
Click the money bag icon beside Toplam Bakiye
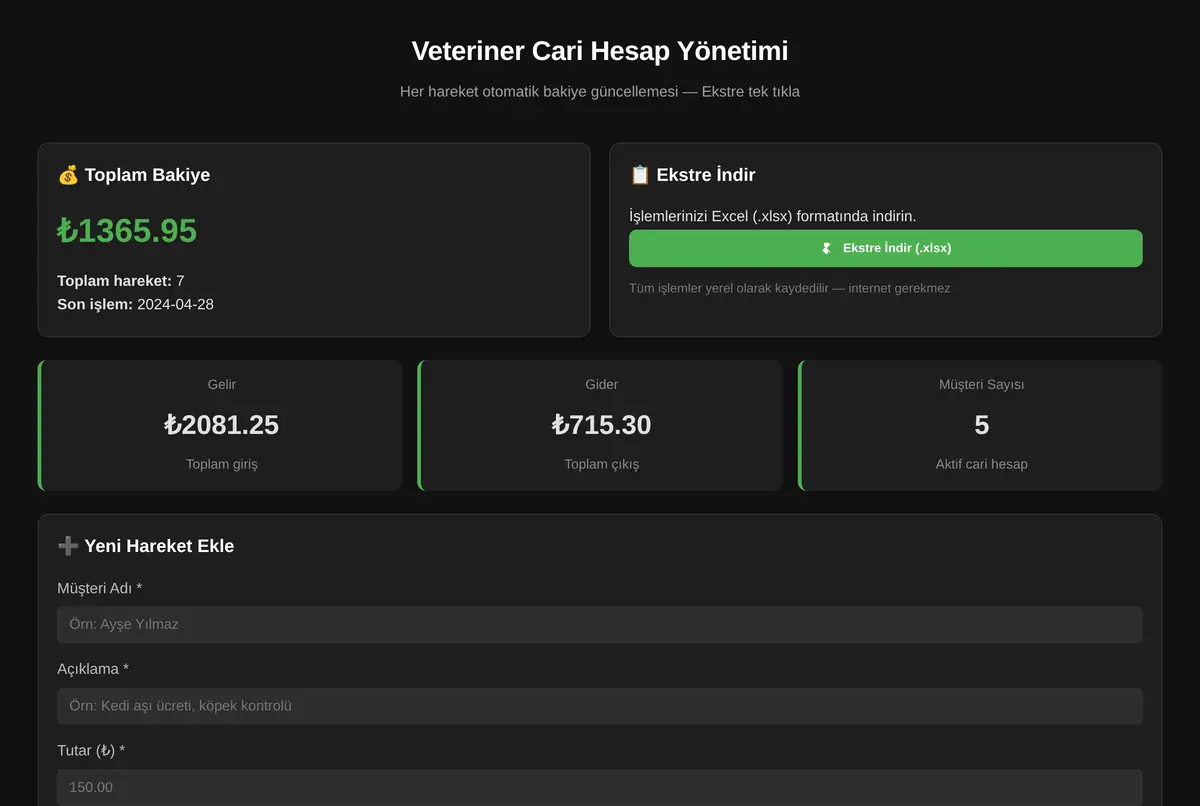coord(68,175)
